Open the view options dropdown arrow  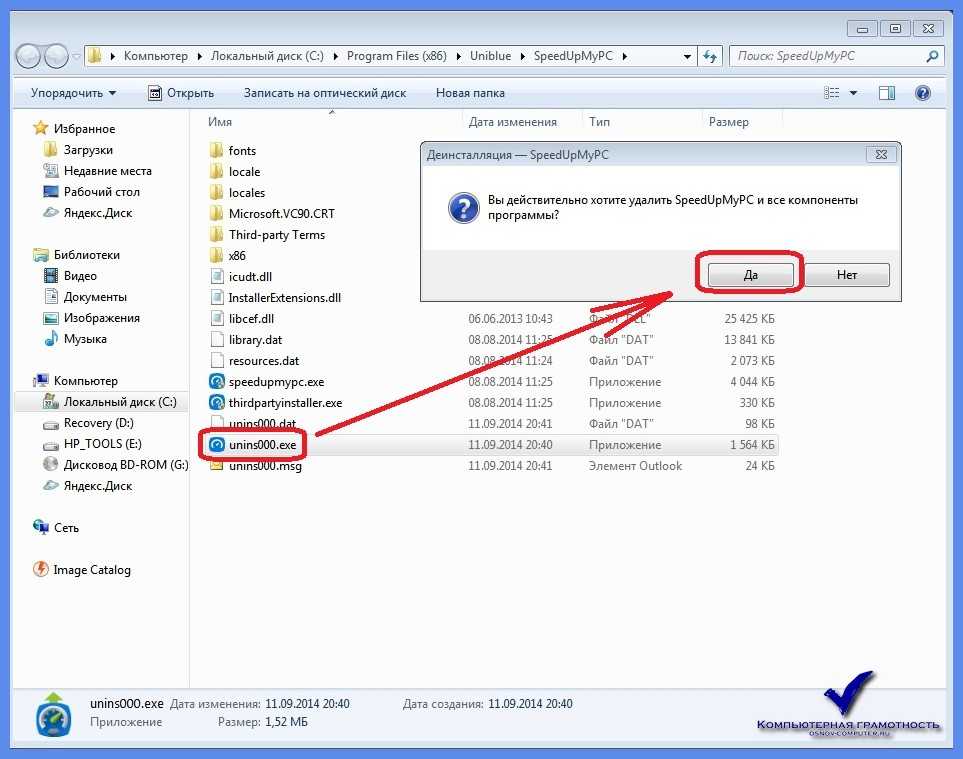(853, 93)
